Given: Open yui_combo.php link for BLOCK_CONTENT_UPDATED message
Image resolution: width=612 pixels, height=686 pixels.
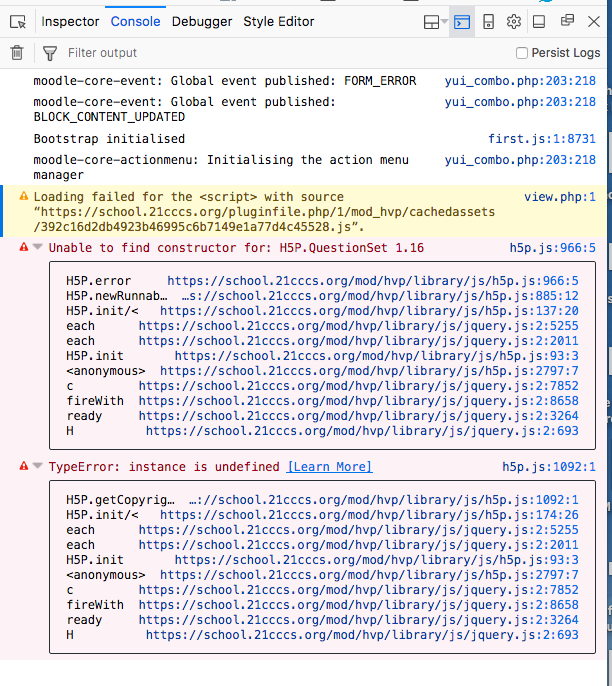Looking at the screenshot, I should [x=520, y=102].
